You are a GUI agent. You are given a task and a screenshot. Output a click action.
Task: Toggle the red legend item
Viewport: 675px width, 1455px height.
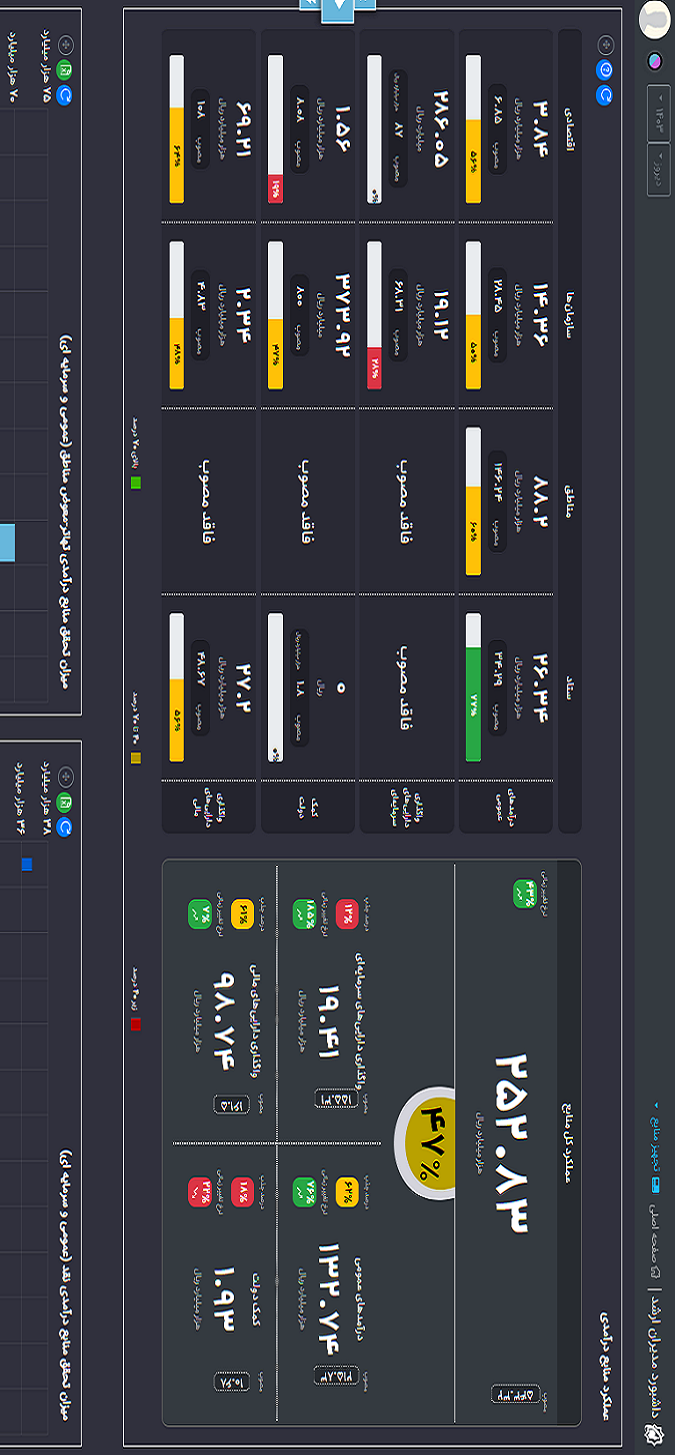pos(136,1023)
